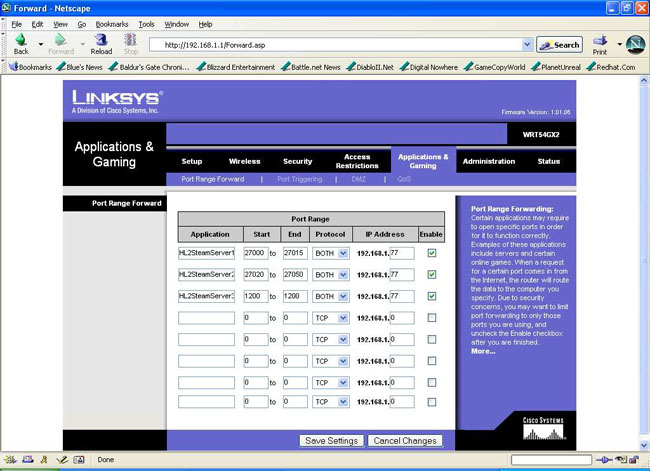650x471 pixels.
Task: Click the HL2SteamServer1 application name field
Action: [206, 253]
